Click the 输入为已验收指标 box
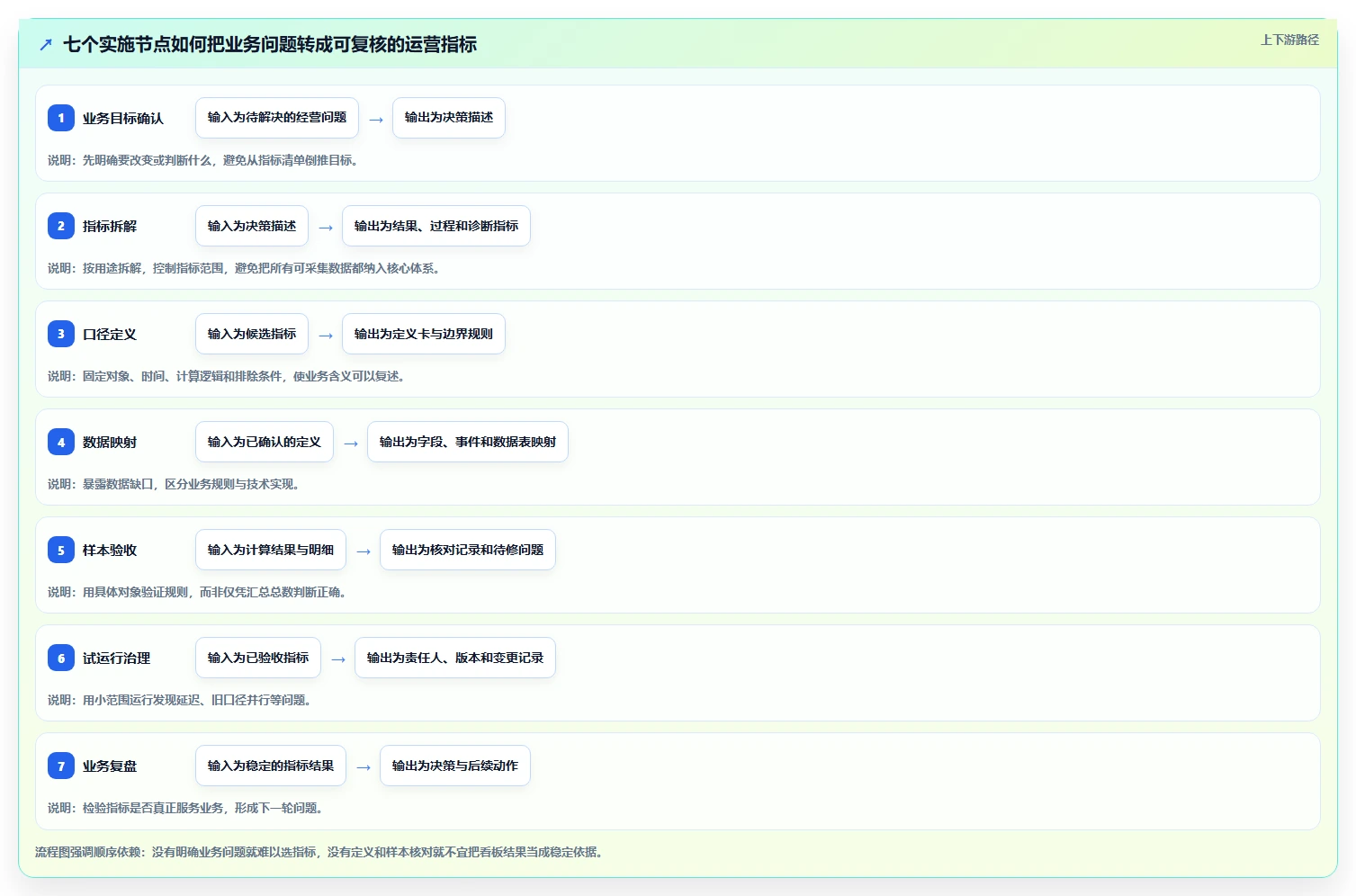The image size is (1356, 896). 258,658
